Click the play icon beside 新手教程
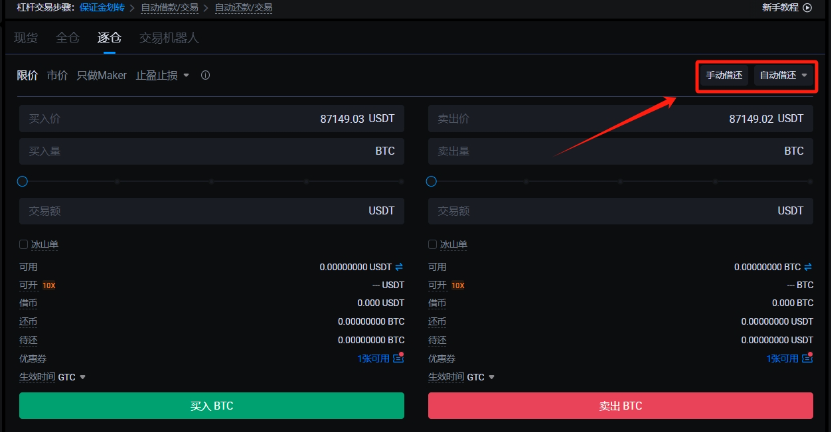Screen dimensions: 831x432 (x=808, y=7)
